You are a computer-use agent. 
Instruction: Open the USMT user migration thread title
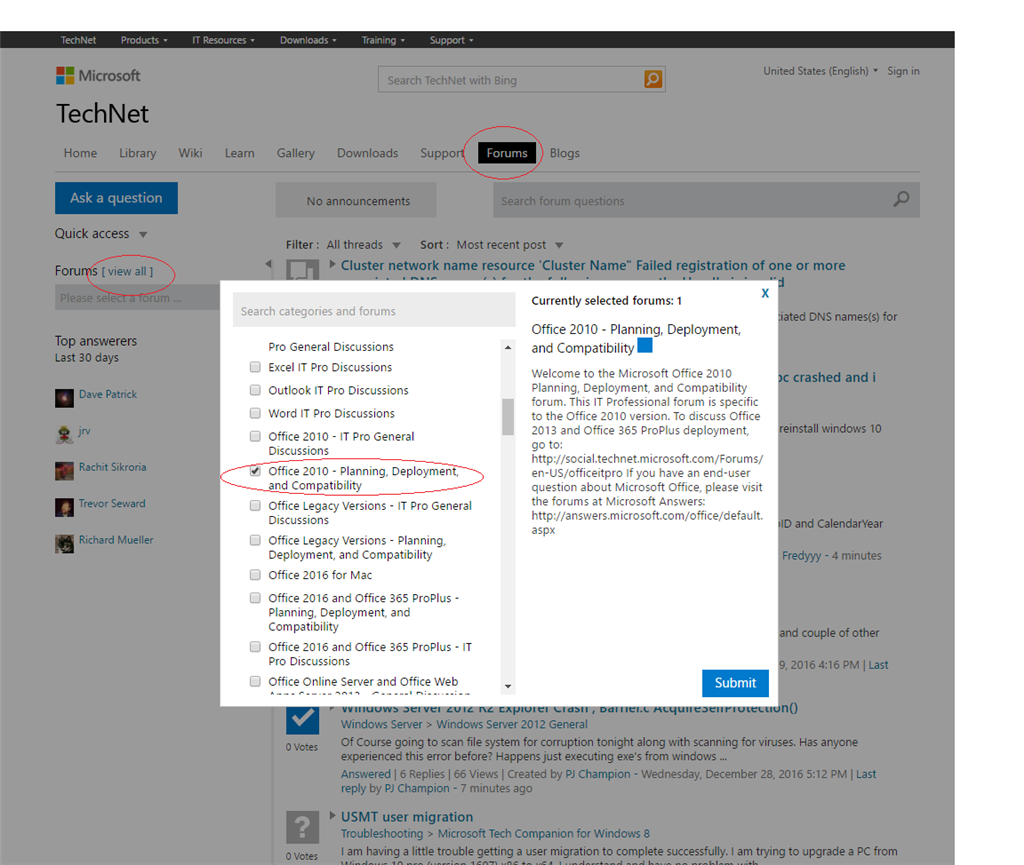point(407,817)
